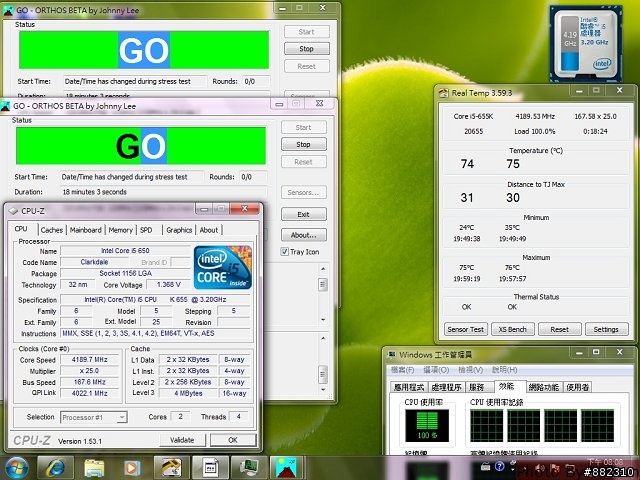Viewport: 640px width, 480px height.
Task: Click Reset in Real Temp
Action: tap(559, 329)
